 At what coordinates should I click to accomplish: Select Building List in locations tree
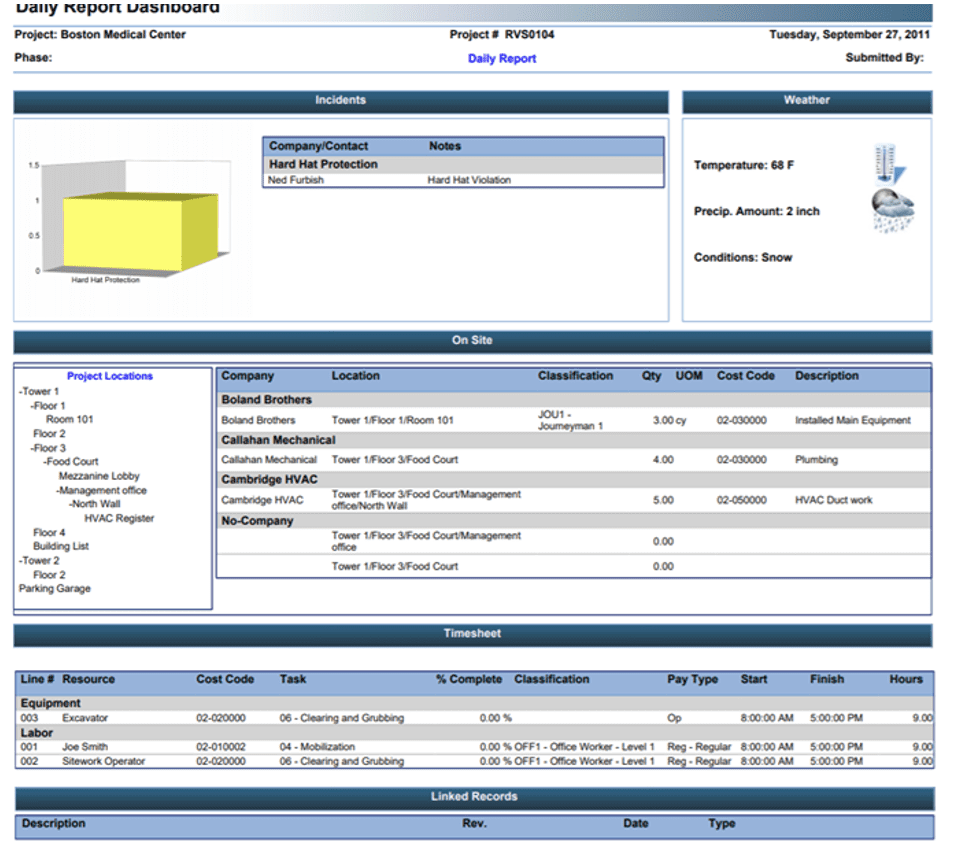pos(61,546)
